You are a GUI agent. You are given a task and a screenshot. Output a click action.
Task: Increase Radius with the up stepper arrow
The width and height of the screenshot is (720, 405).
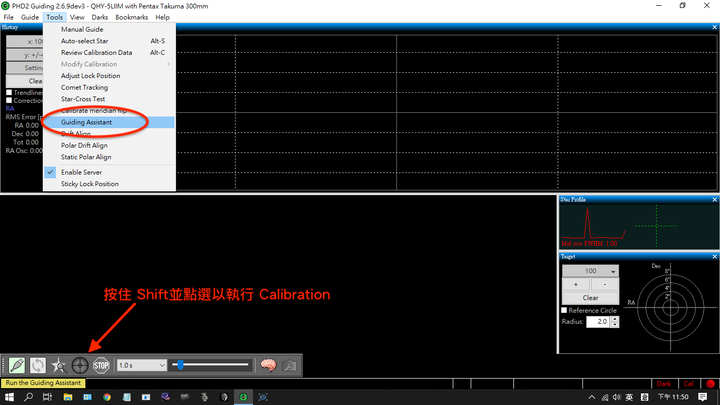[x=615, y=319]
